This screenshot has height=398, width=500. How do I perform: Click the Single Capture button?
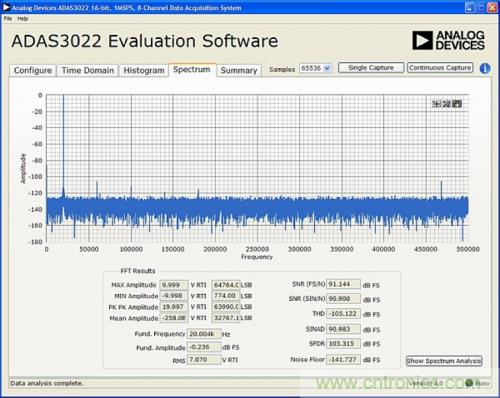point(371,68)
